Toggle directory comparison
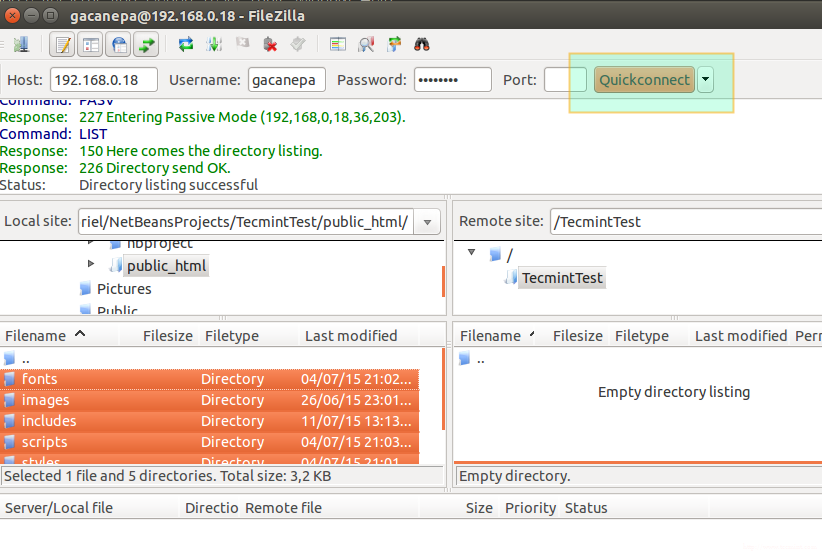The width and height of the screenshot is (822, 554). pos(366,44)
